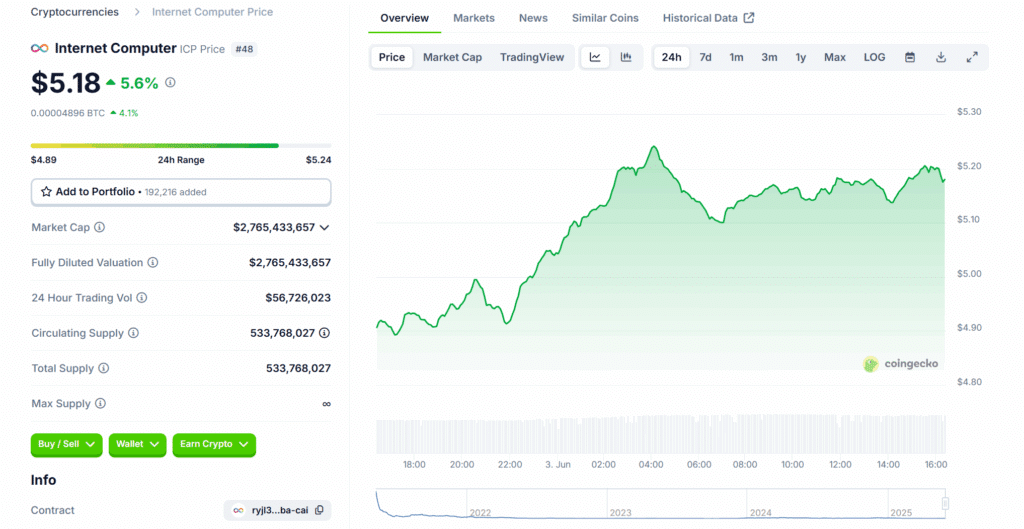The height and width of the screenshot is (529, 1024).
Task: Open the Markets tab
Action: 474,18
